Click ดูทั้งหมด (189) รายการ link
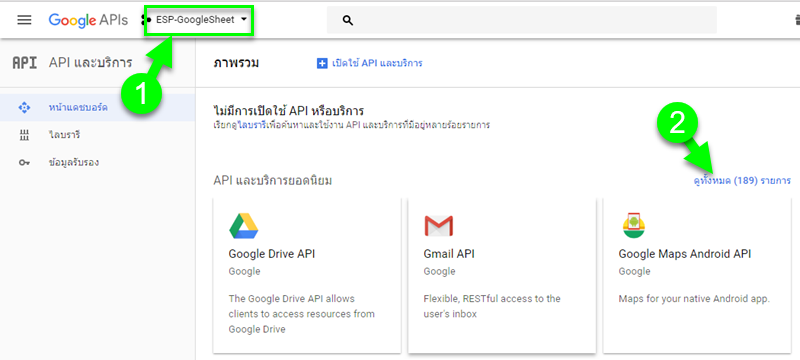Screen dimensions: 800x360 pos(742,181)
